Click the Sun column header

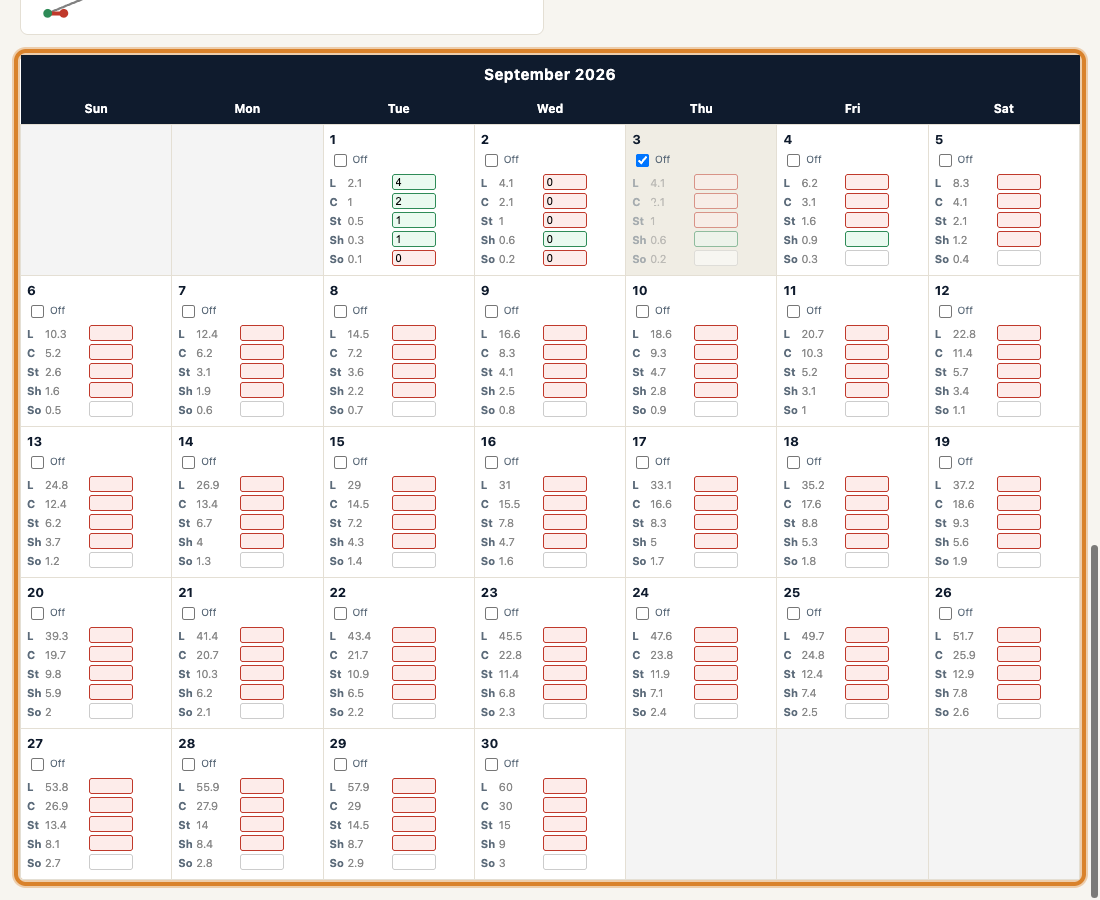click(x=96, y=109)
